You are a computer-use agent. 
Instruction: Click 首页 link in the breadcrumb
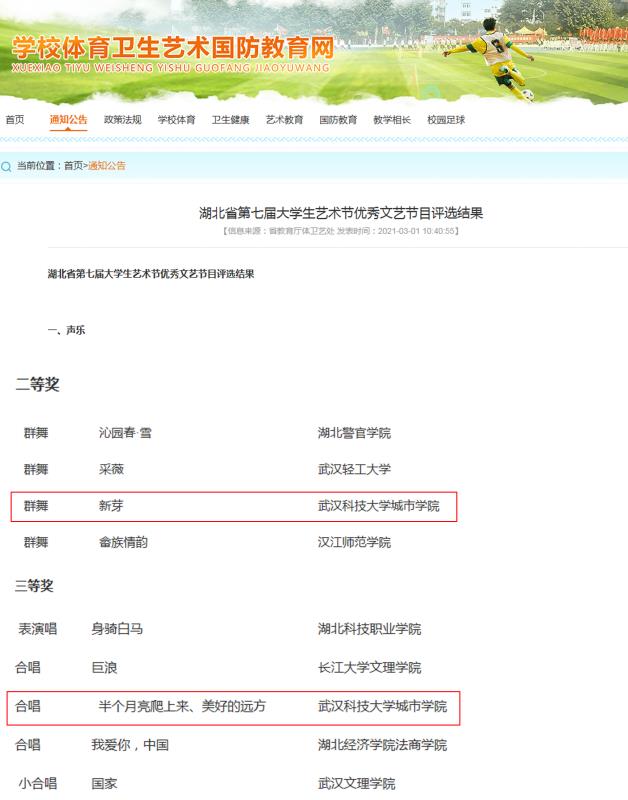(74, 166)
